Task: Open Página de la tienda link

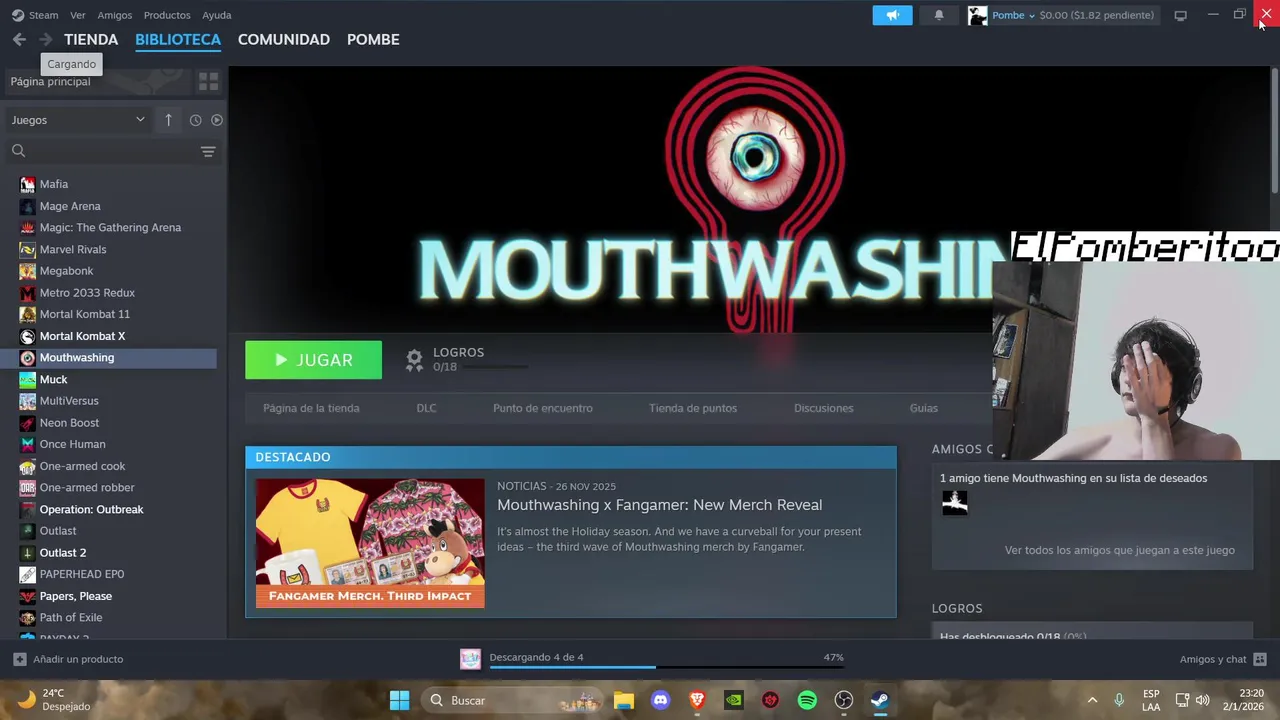Action: pos(311,408)
